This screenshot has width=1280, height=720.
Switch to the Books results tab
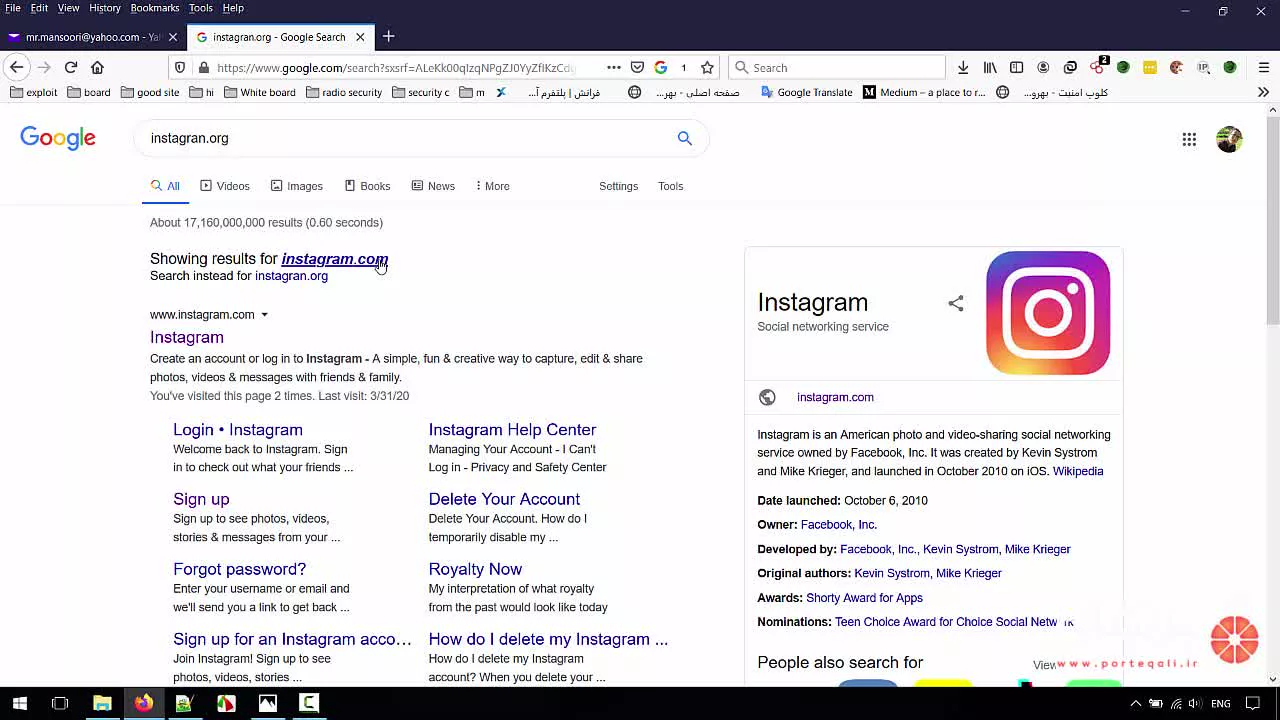coord(367,186)
